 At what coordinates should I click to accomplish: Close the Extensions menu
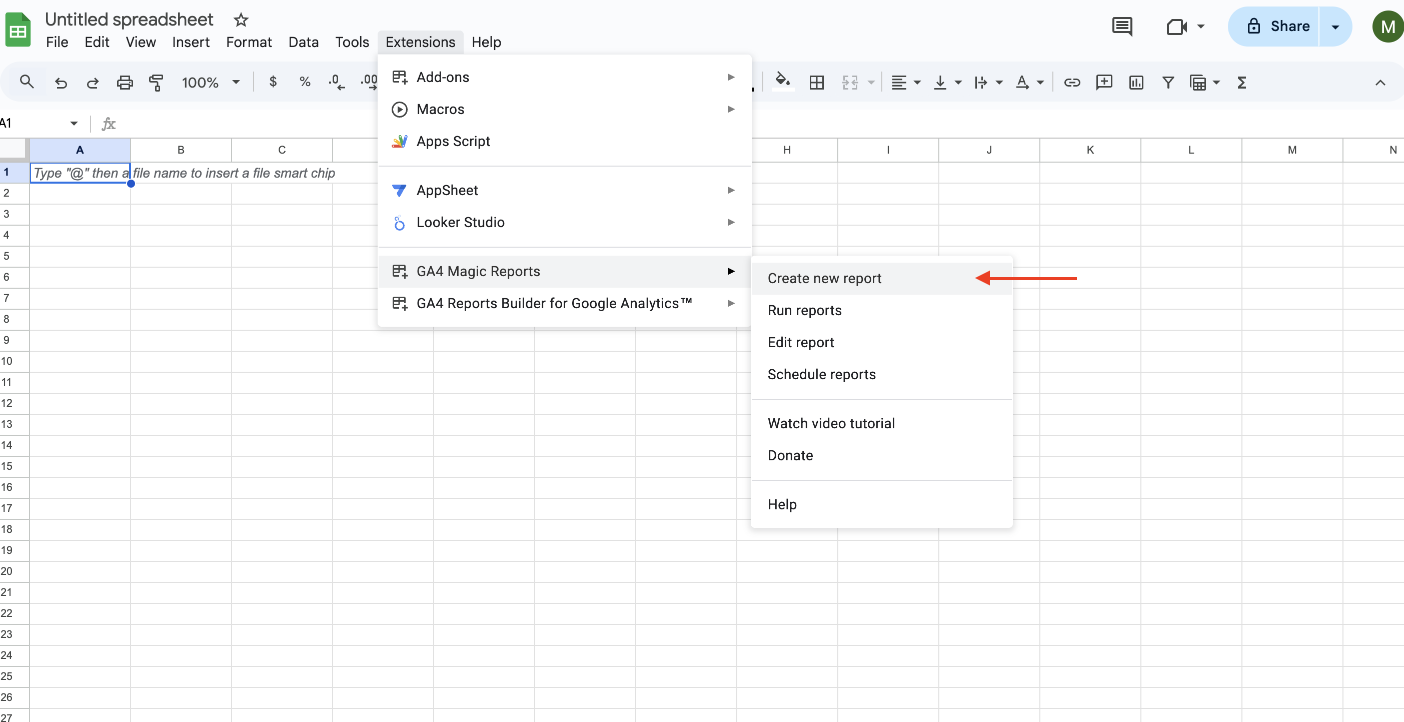tap(420, 42)
